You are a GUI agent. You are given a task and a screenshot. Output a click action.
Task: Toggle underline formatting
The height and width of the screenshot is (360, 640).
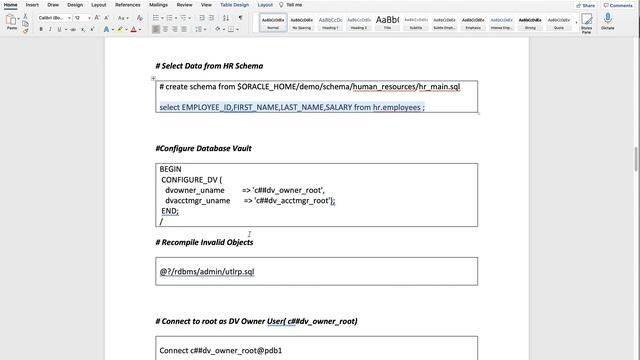click(59, 29)
